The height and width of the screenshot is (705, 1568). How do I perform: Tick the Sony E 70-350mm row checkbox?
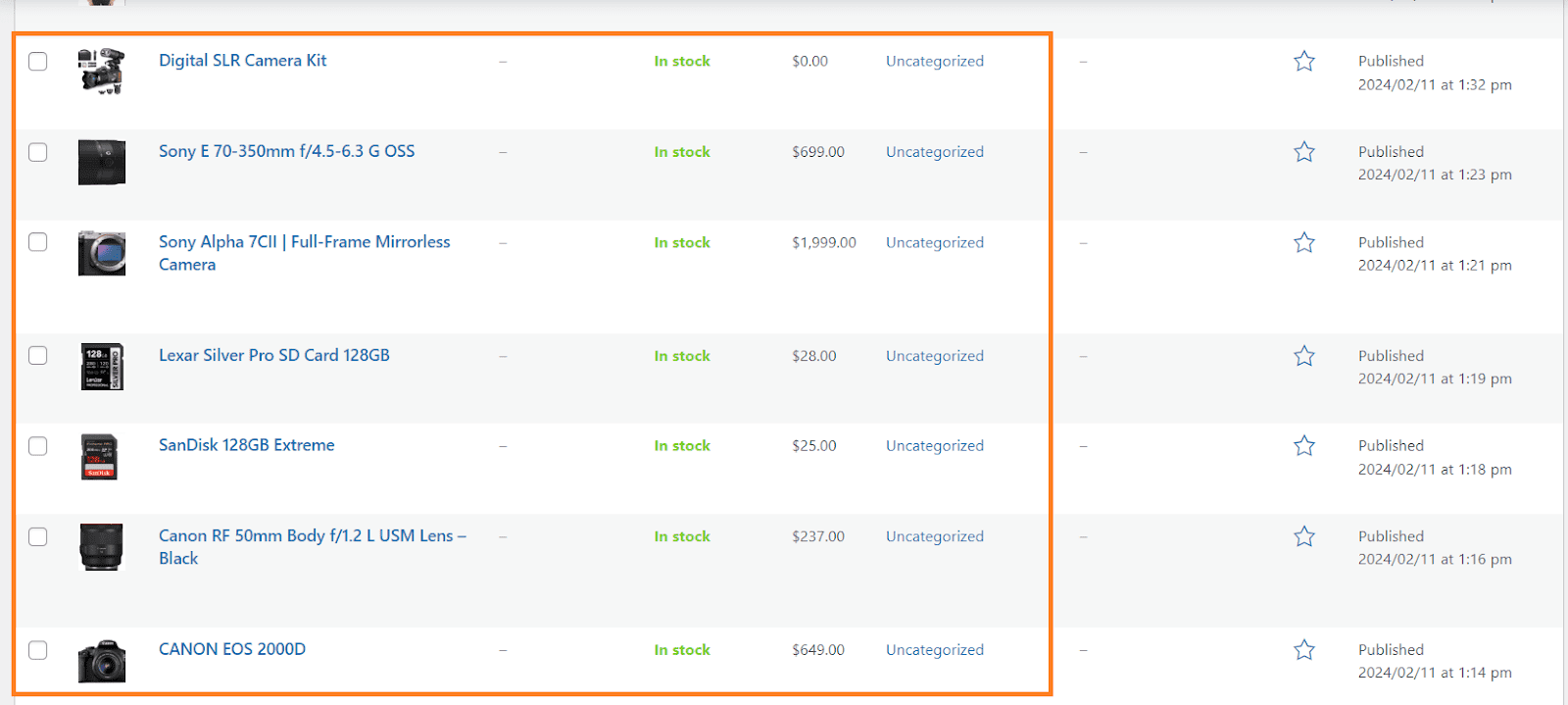38,152
